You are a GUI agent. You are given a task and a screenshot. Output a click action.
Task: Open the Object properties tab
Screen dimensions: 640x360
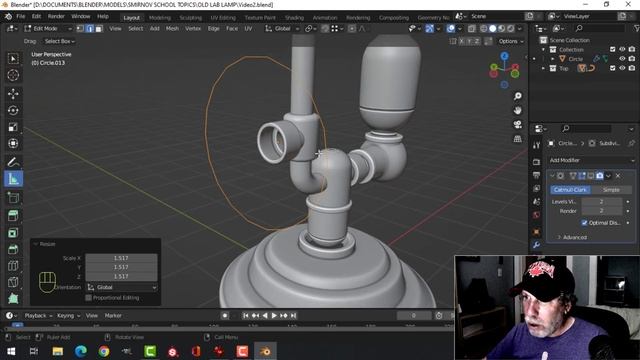point(536,232)
